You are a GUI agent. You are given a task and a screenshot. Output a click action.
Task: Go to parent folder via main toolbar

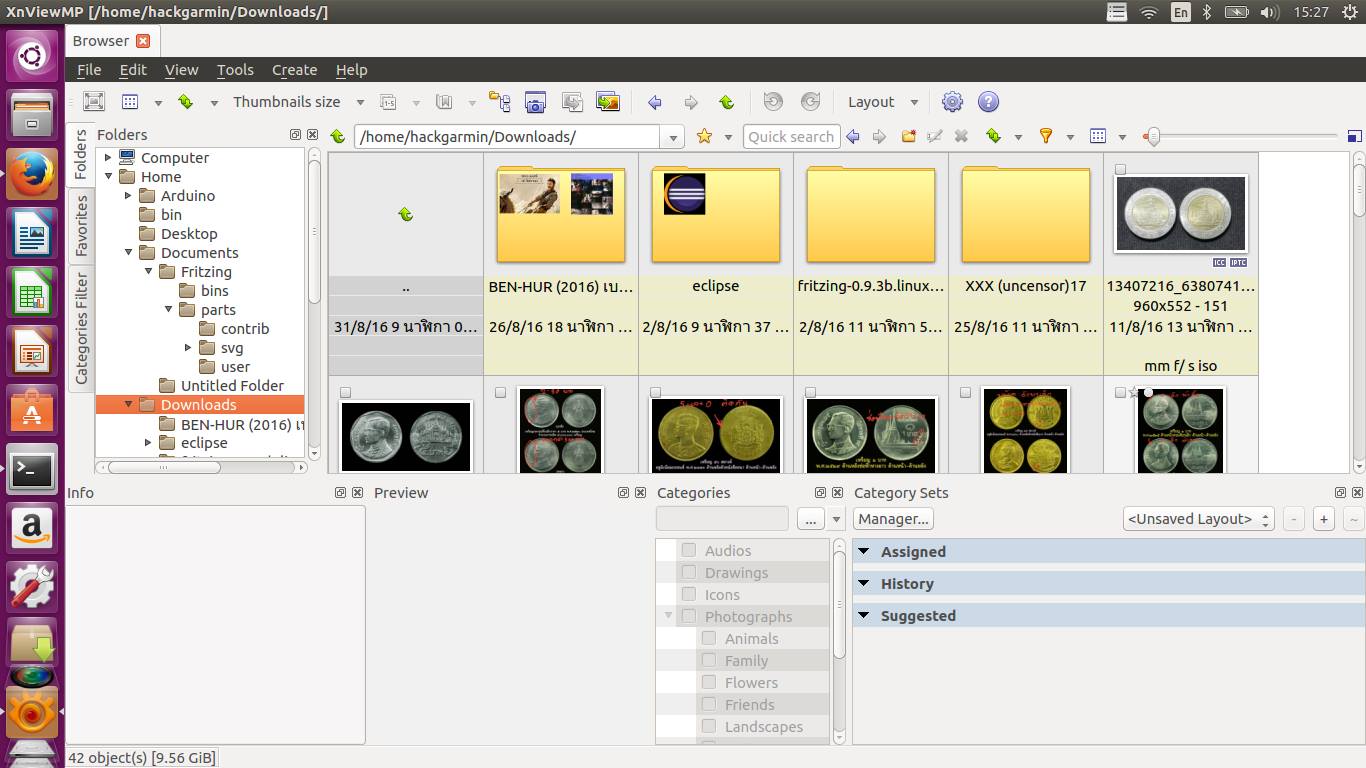point(727,102)
